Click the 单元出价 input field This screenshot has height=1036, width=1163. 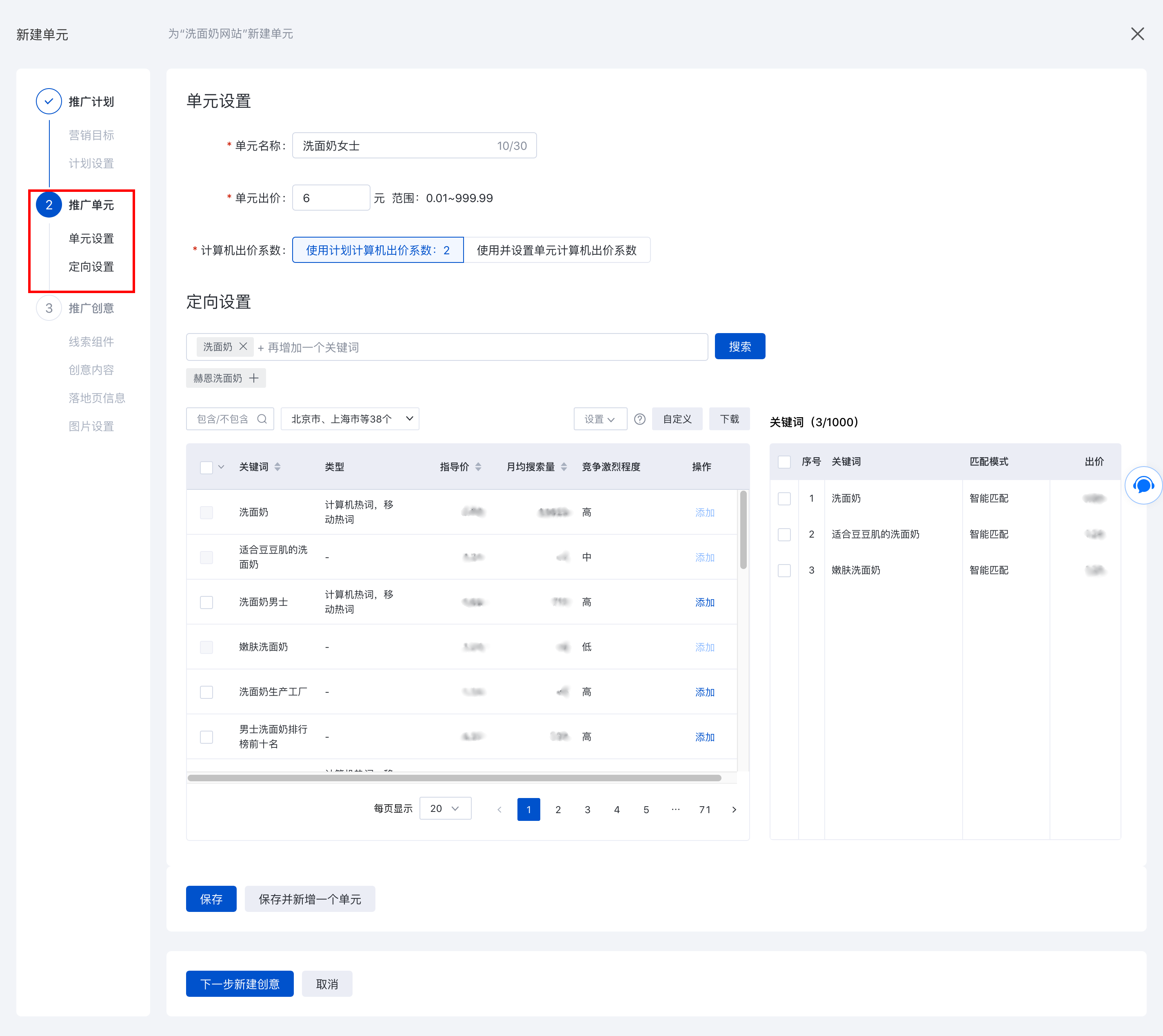[x=331, y=198]
